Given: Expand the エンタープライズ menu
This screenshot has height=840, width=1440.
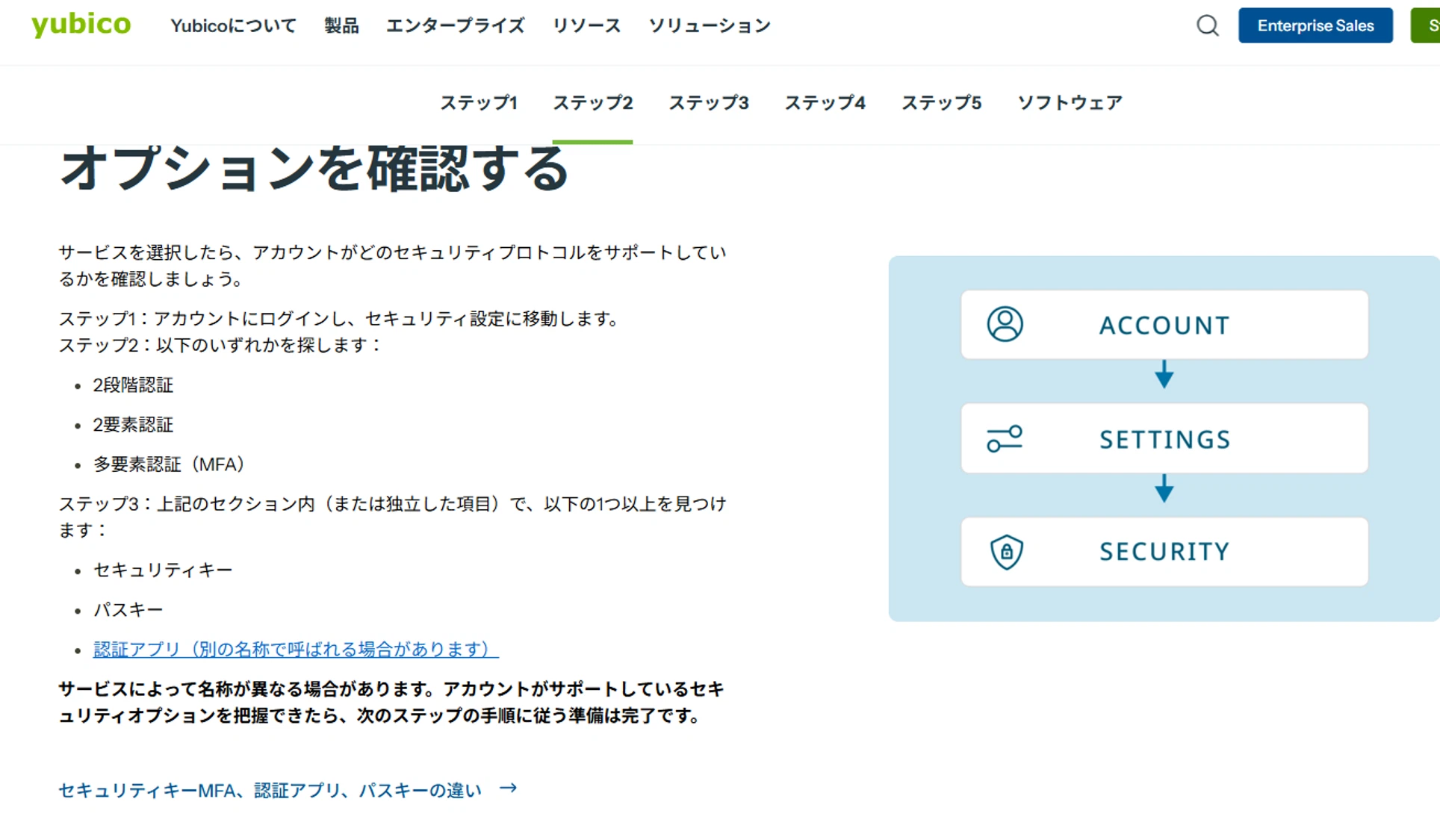Looking at the screenshot, I should coord(455,25).
